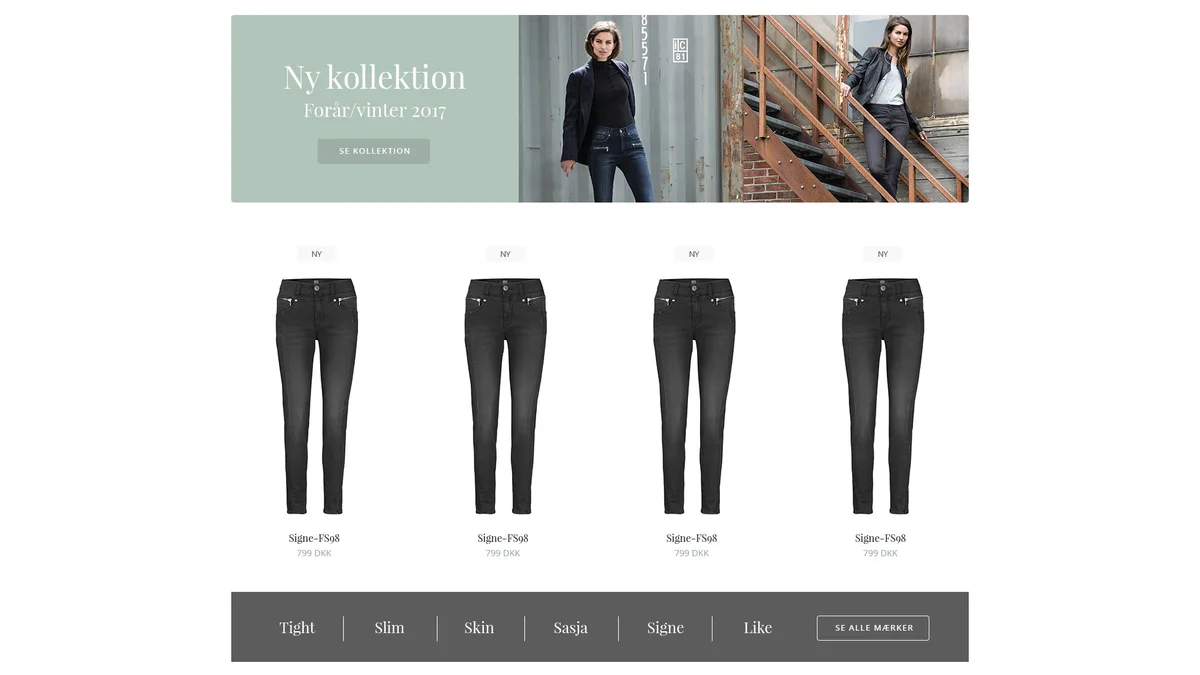Open the Skin brand link

[x=479, y=628]
